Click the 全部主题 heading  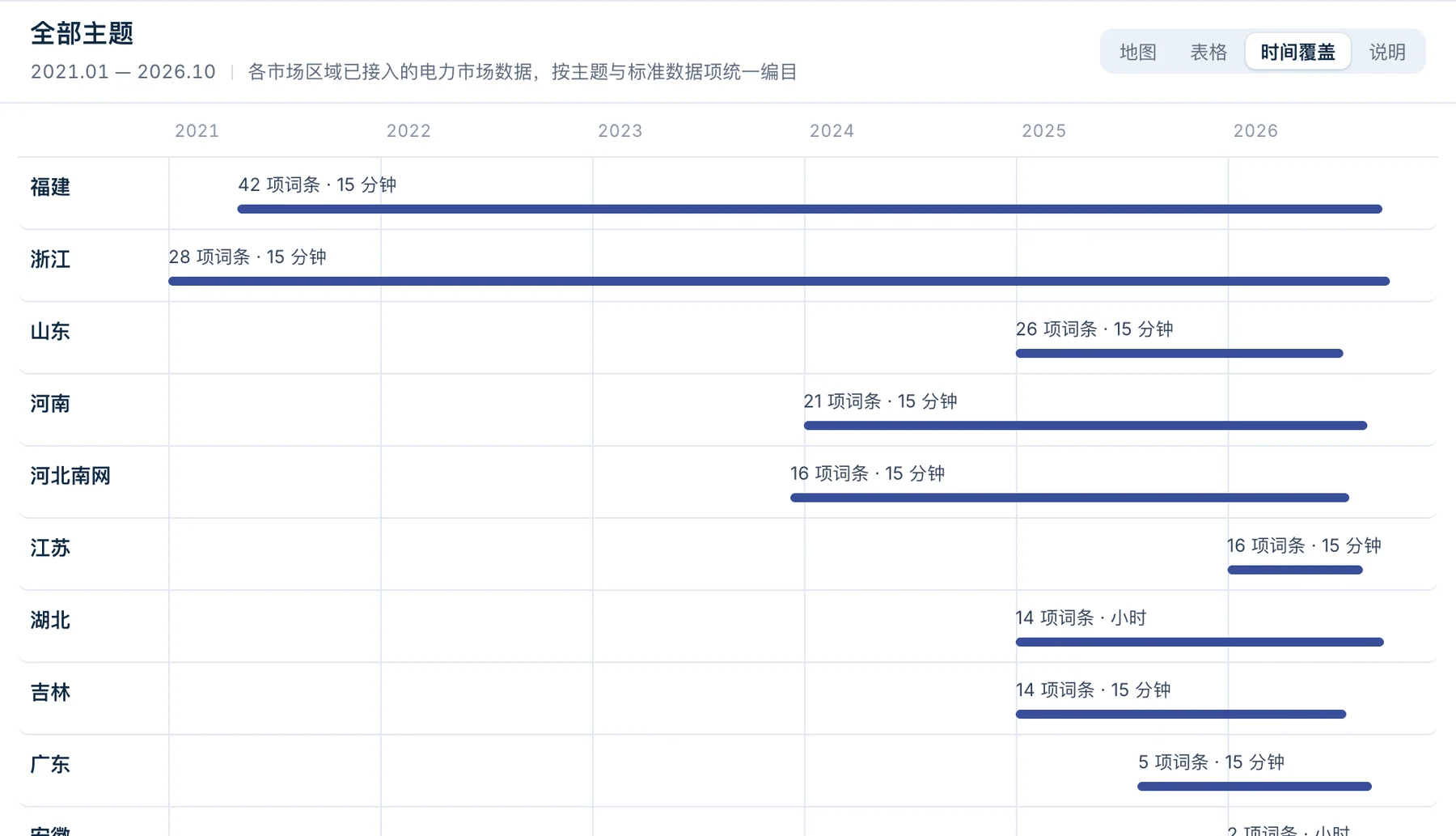82,33
